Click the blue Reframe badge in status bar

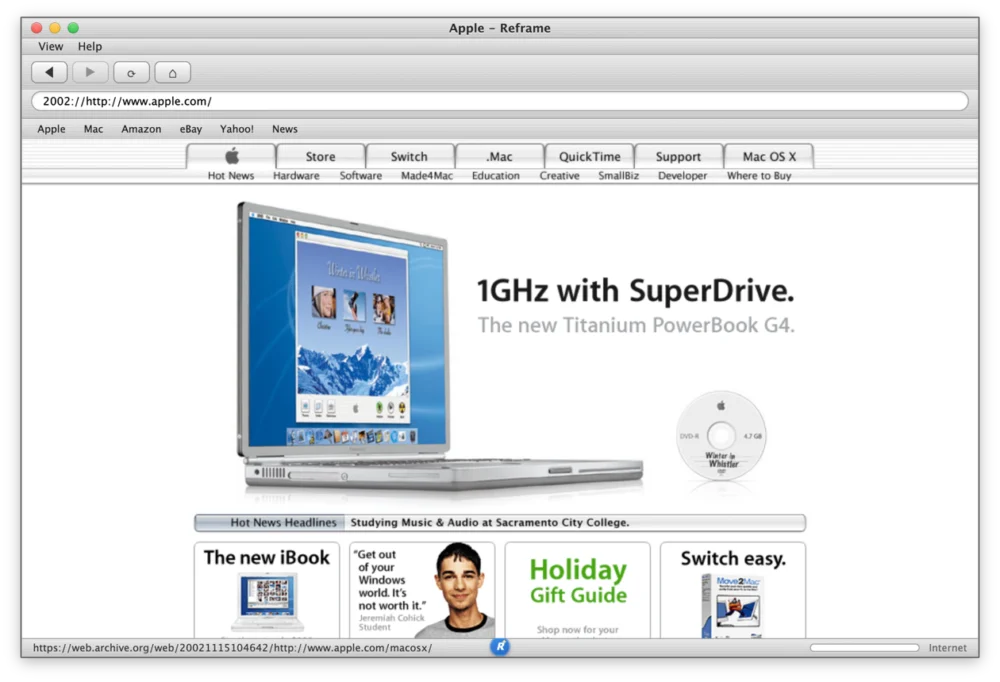click(x=500, y=646)
